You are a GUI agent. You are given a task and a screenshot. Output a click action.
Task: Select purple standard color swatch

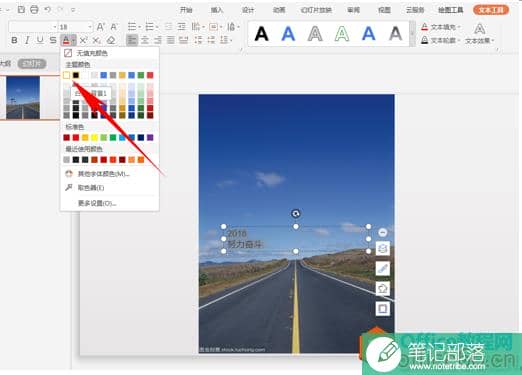coord(150,137)
